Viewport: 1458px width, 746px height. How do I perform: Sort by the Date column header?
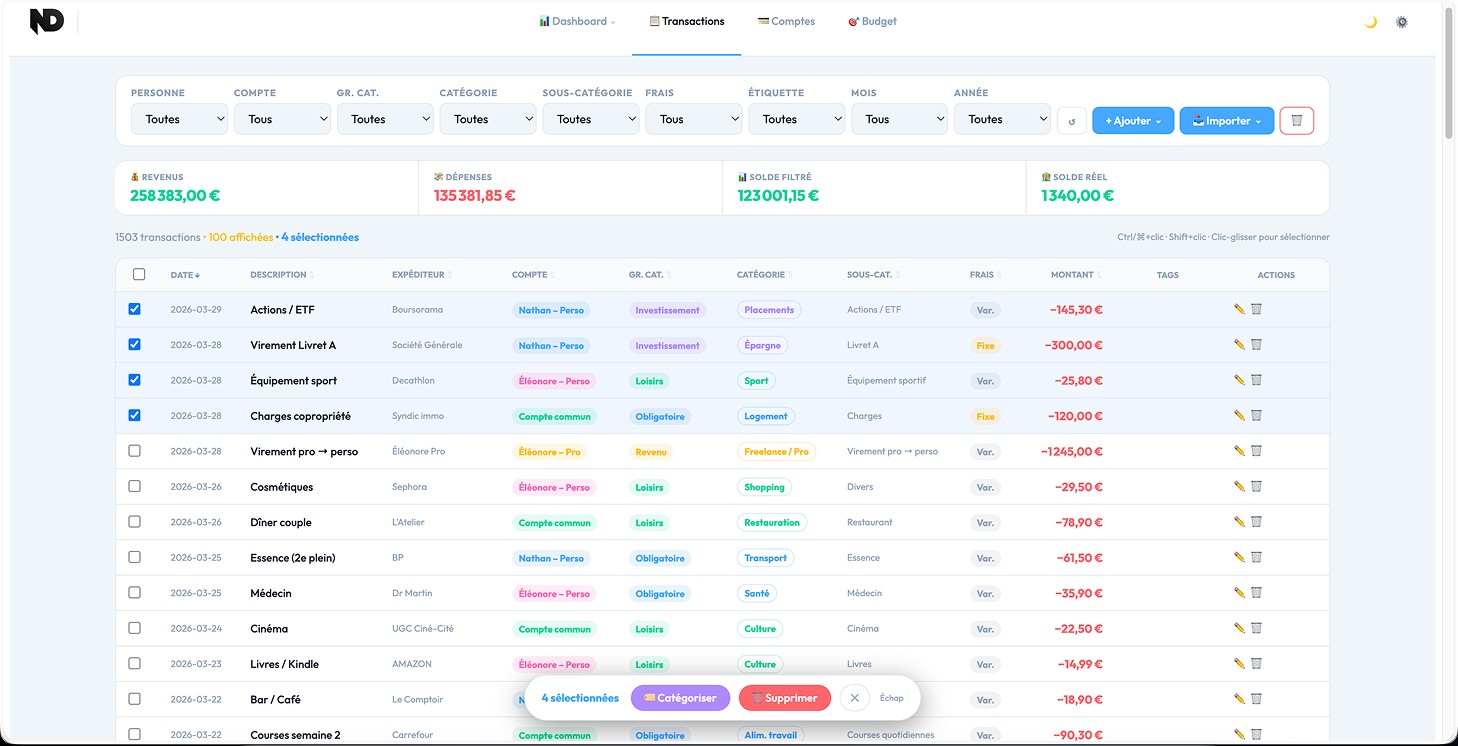(x=185, y=275)
